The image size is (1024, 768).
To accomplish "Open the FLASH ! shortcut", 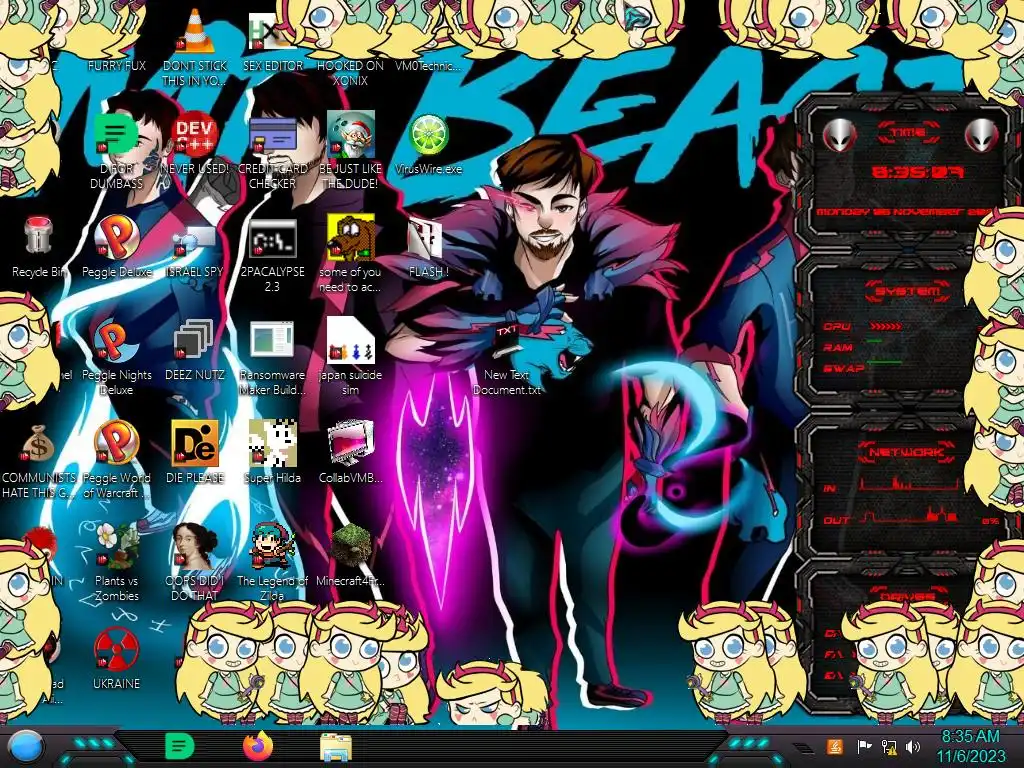I will [428, 248].
